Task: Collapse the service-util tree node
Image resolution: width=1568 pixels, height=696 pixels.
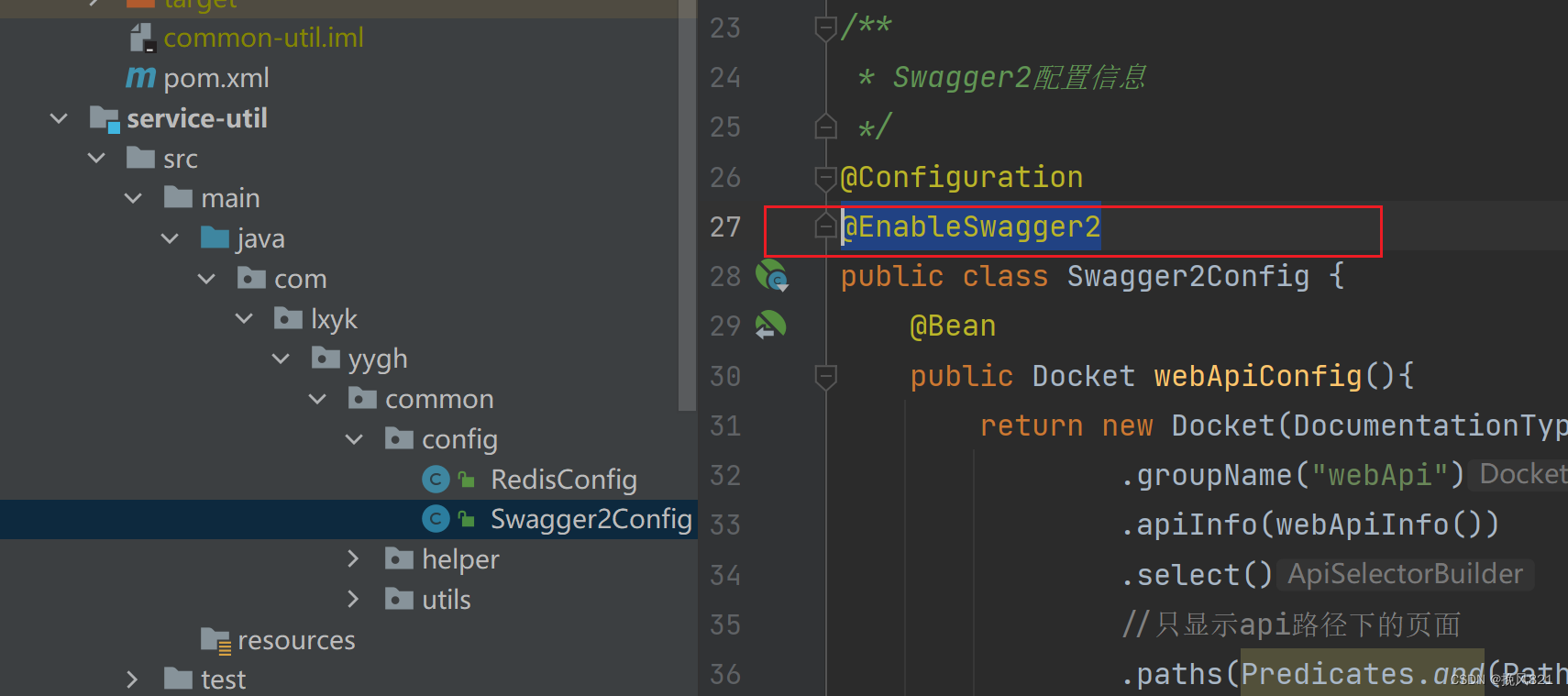Action: (x=58, y=117)
